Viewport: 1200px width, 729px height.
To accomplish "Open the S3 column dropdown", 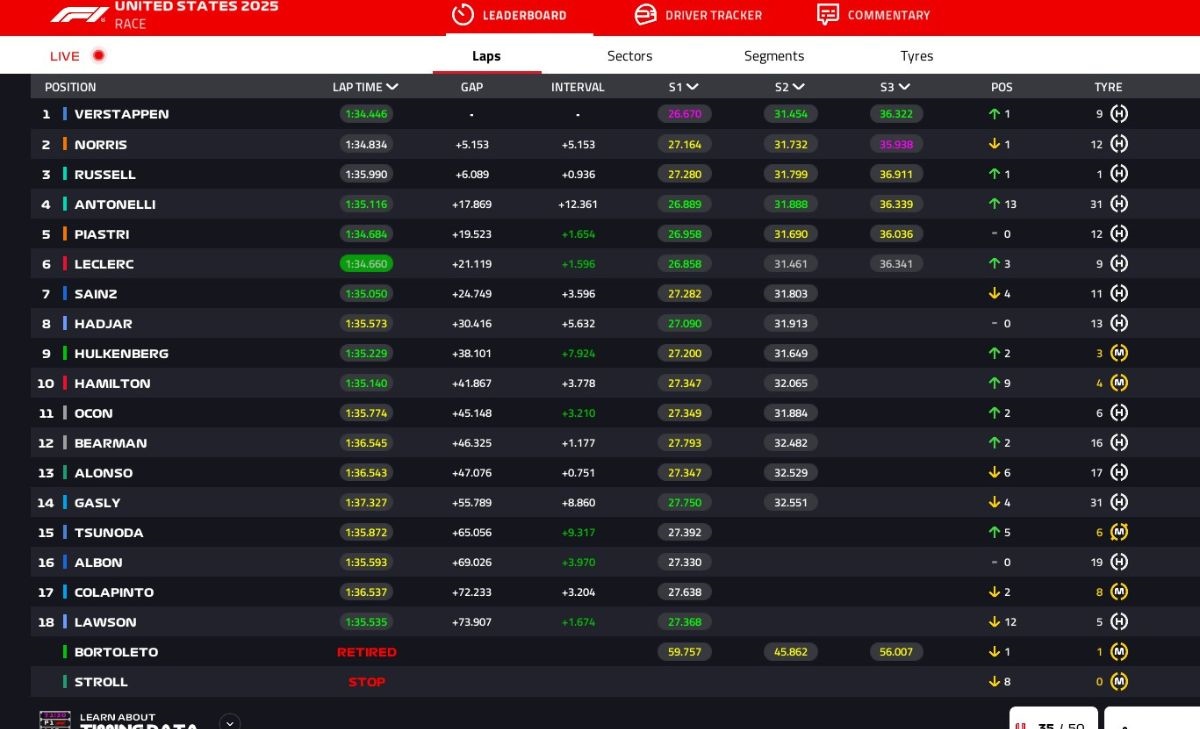I will click(904, 87).
